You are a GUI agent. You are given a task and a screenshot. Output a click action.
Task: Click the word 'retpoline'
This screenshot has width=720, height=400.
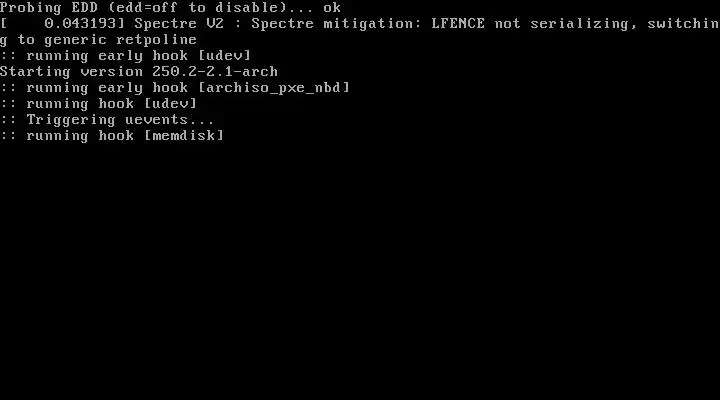[x=157, y=40]
